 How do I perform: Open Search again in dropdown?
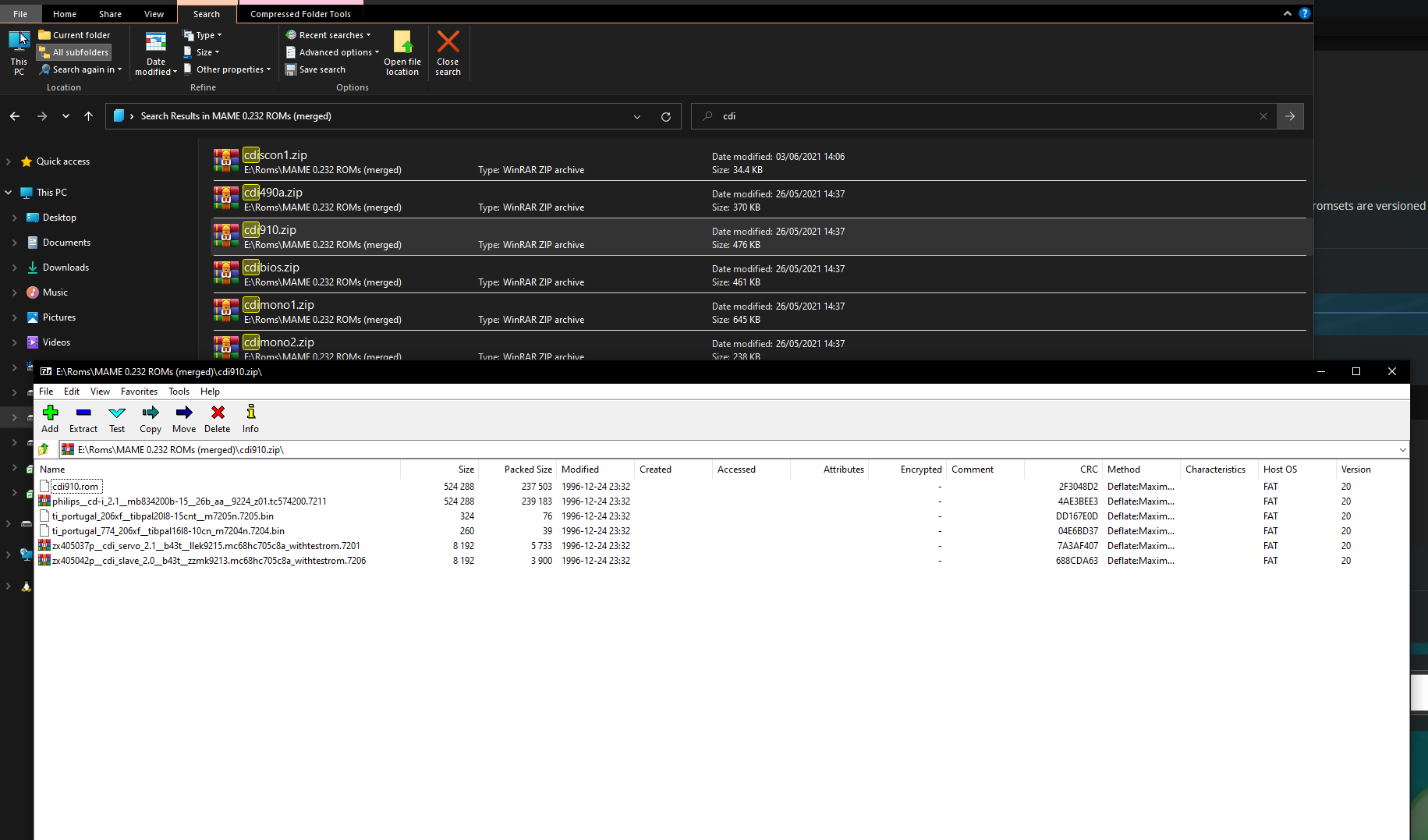pyautogui.click(x=81, y=69)
